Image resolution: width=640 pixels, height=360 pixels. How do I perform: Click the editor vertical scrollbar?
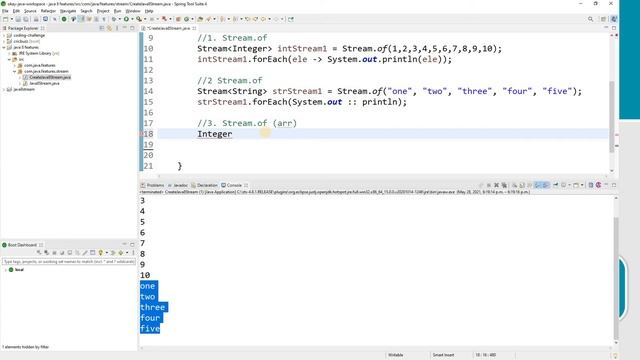coord(611,117)
